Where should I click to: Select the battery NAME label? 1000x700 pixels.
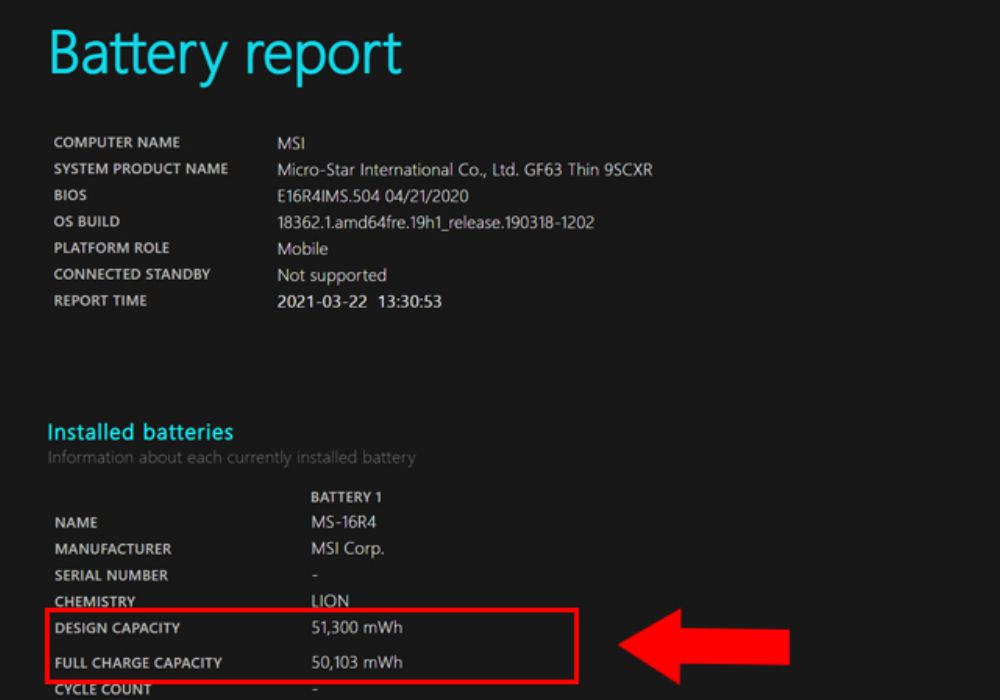coord(76,523)
